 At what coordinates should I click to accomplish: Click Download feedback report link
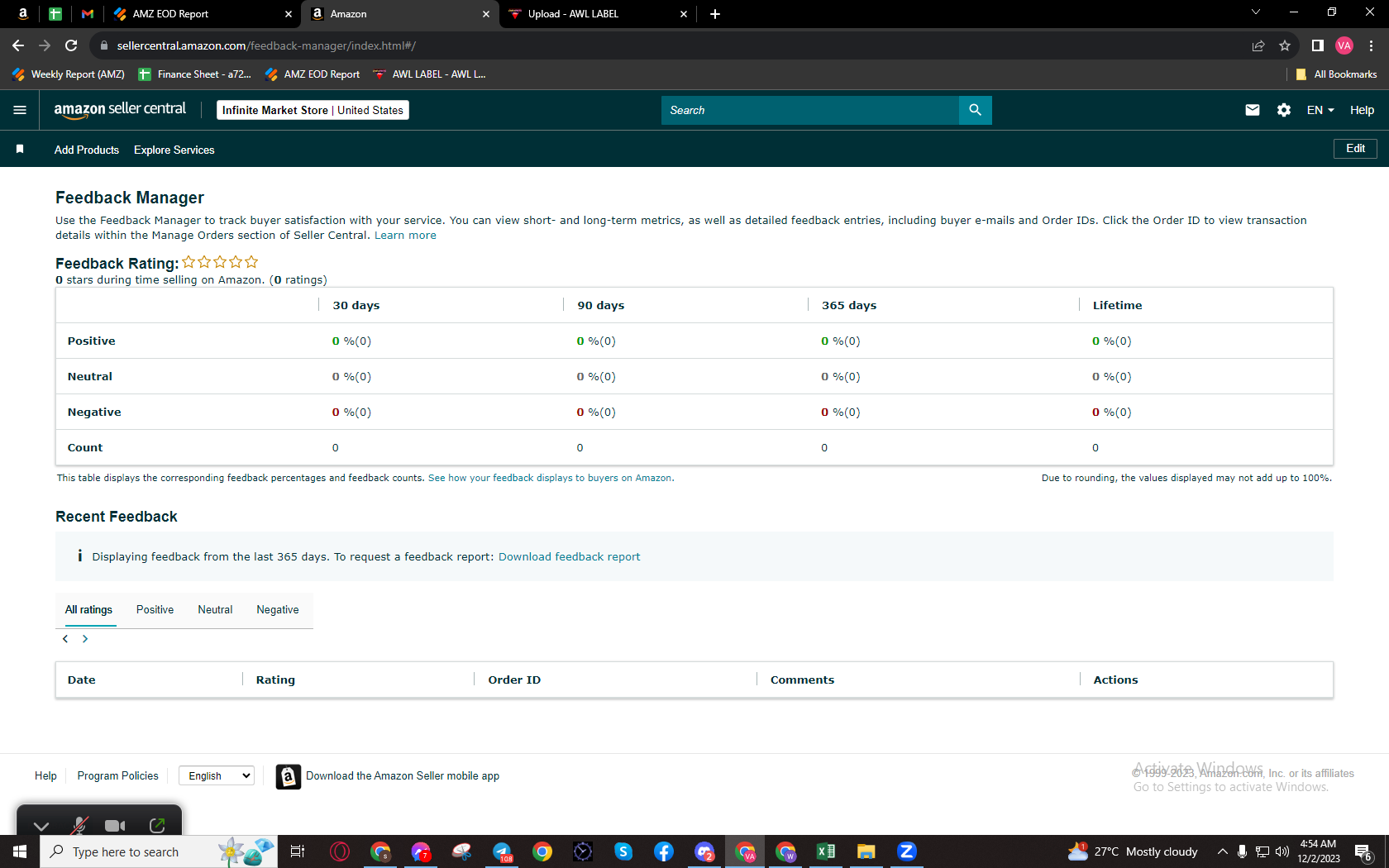click(x=570, y=557)
